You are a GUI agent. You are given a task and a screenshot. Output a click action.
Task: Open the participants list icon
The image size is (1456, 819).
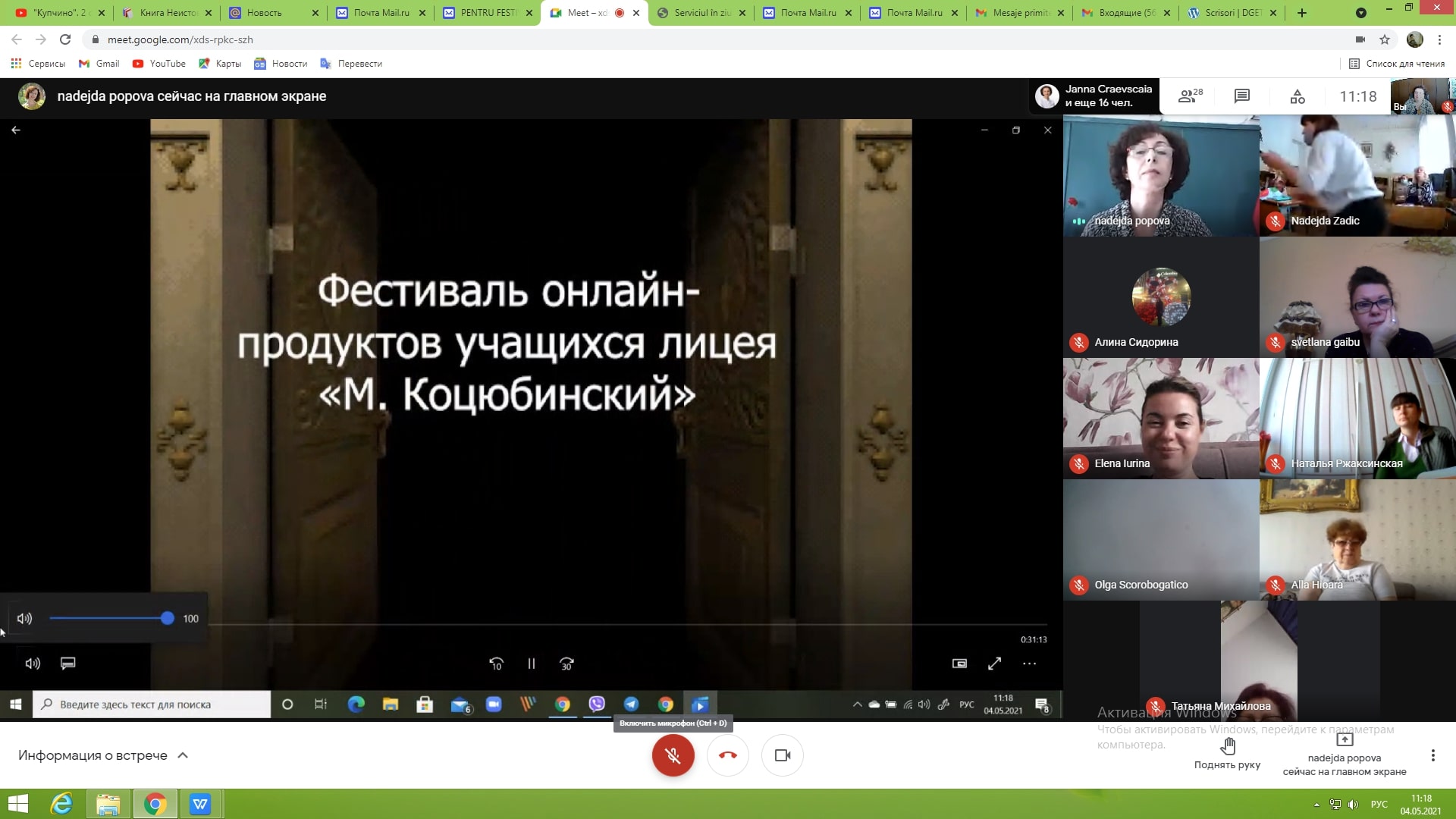pos(1189,96)
